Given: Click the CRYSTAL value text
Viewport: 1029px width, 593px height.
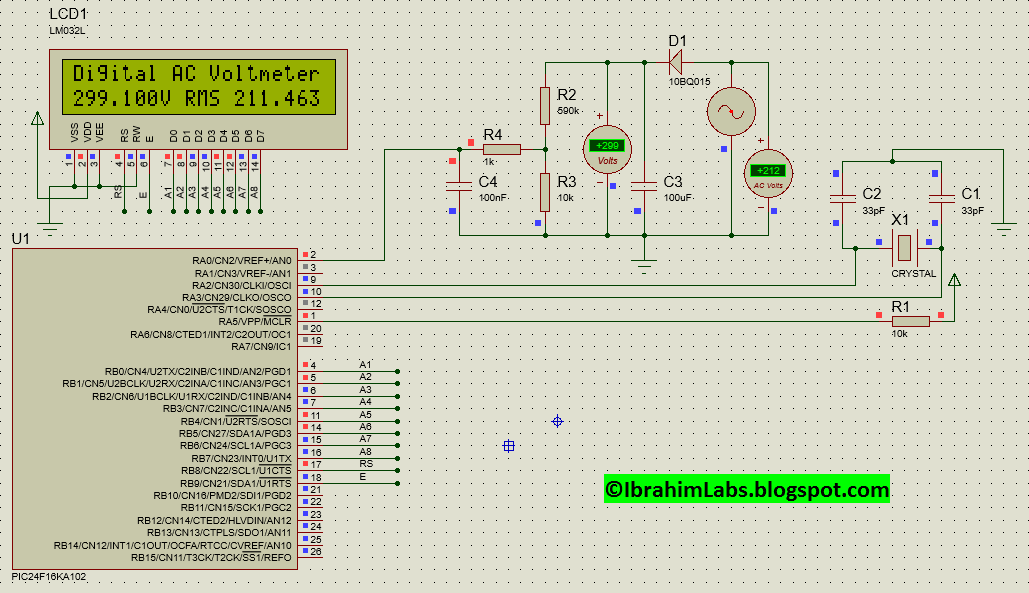Looking at the screenshot, I should click(x=914, y=274).
